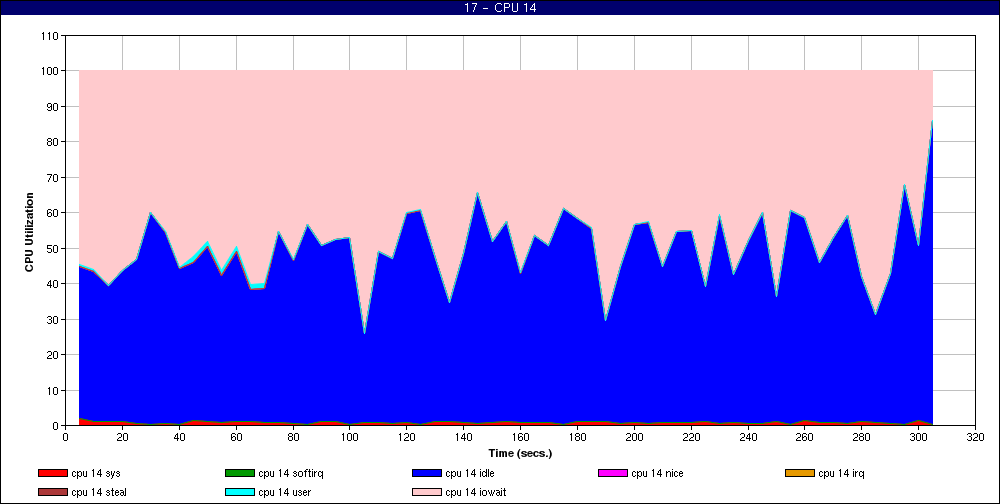Image resolution: width=1000 pixels, height=504 pixels.
Task: Select the 'cpu 14 irq' legend label
Action: coord(841,473)
